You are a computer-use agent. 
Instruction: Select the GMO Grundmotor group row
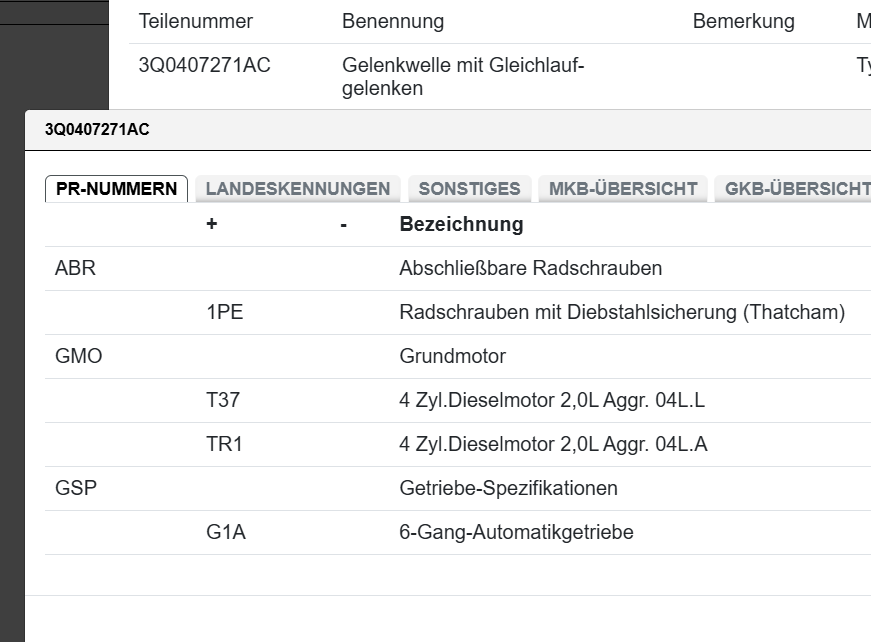79,356
